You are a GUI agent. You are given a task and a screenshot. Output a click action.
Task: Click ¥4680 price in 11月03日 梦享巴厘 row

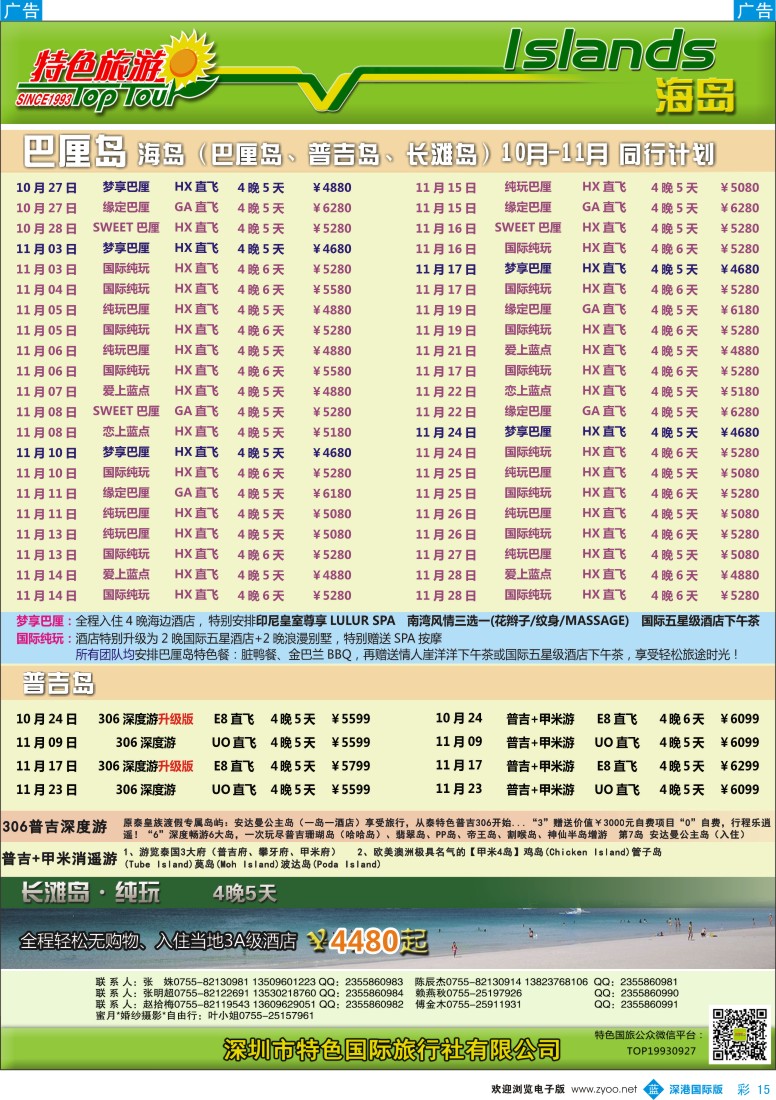click(332, 248)
